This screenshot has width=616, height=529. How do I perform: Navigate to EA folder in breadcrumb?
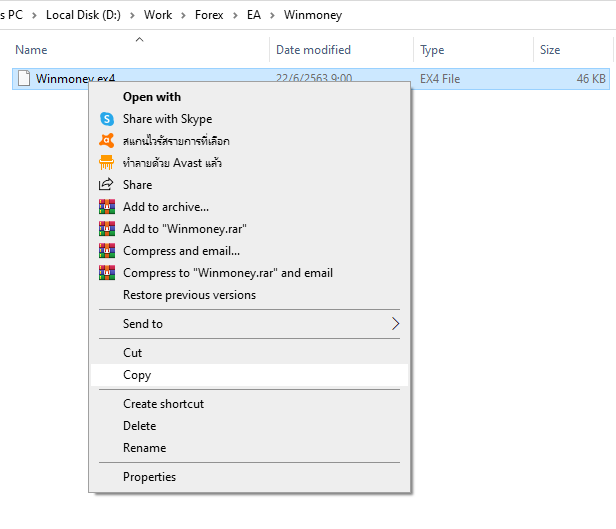pos(254,15)
